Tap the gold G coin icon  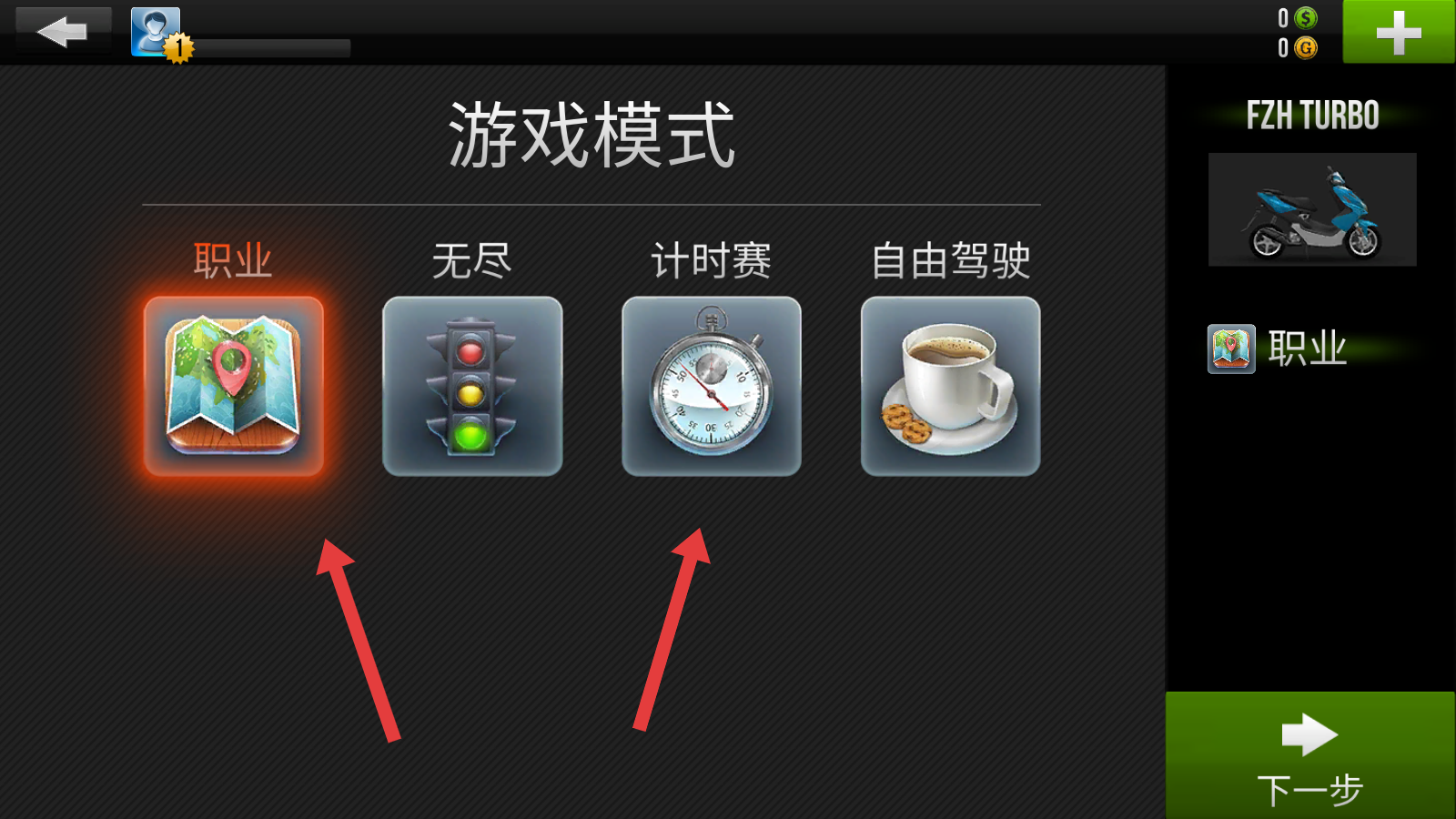tap(1306, 47)
